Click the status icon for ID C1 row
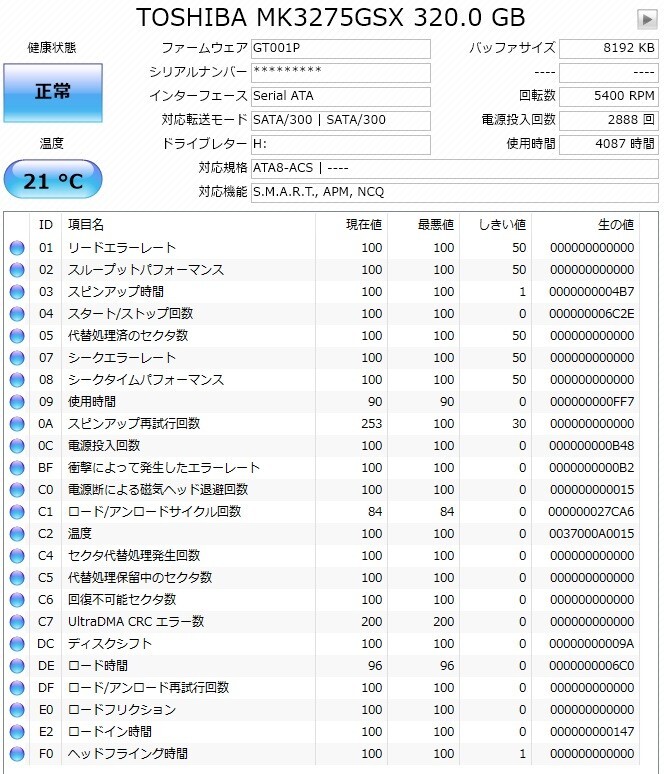The image size is (664, 774). tap(17, 512)
